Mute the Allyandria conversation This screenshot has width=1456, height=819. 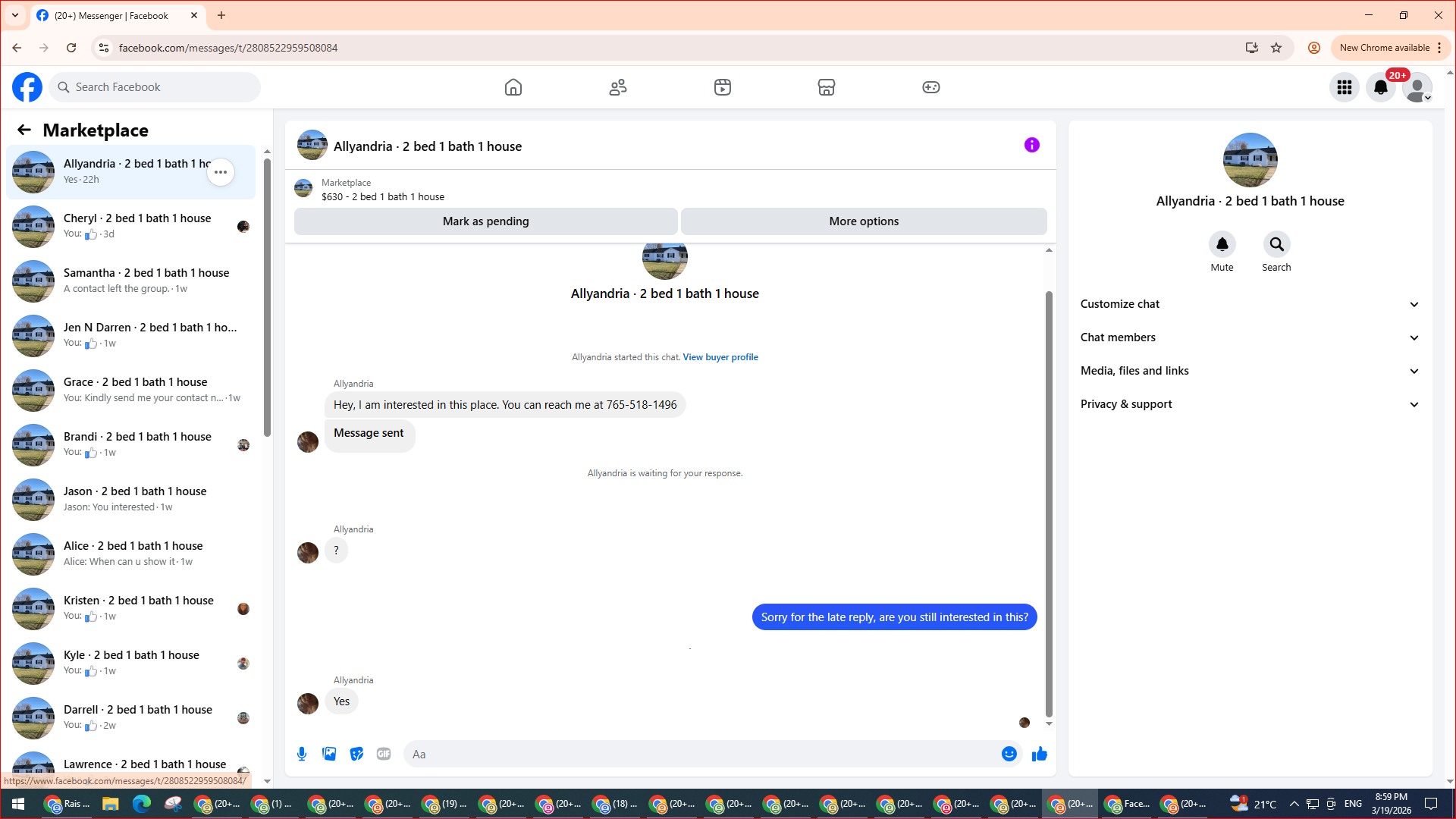coord(1222,245)
